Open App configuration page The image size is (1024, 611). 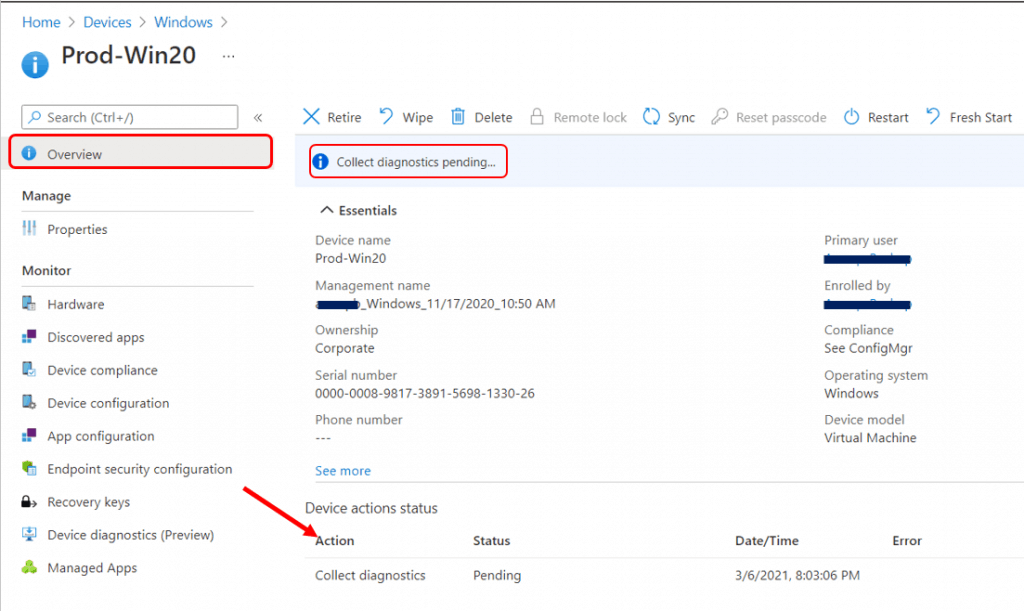pos(101,436)
